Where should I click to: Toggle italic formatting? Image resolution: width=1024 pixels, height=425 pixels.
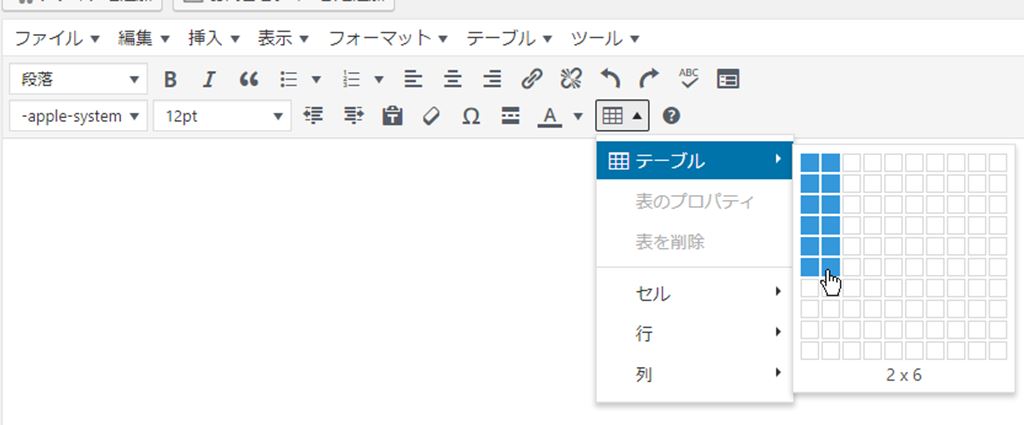[x=209, y=79]
